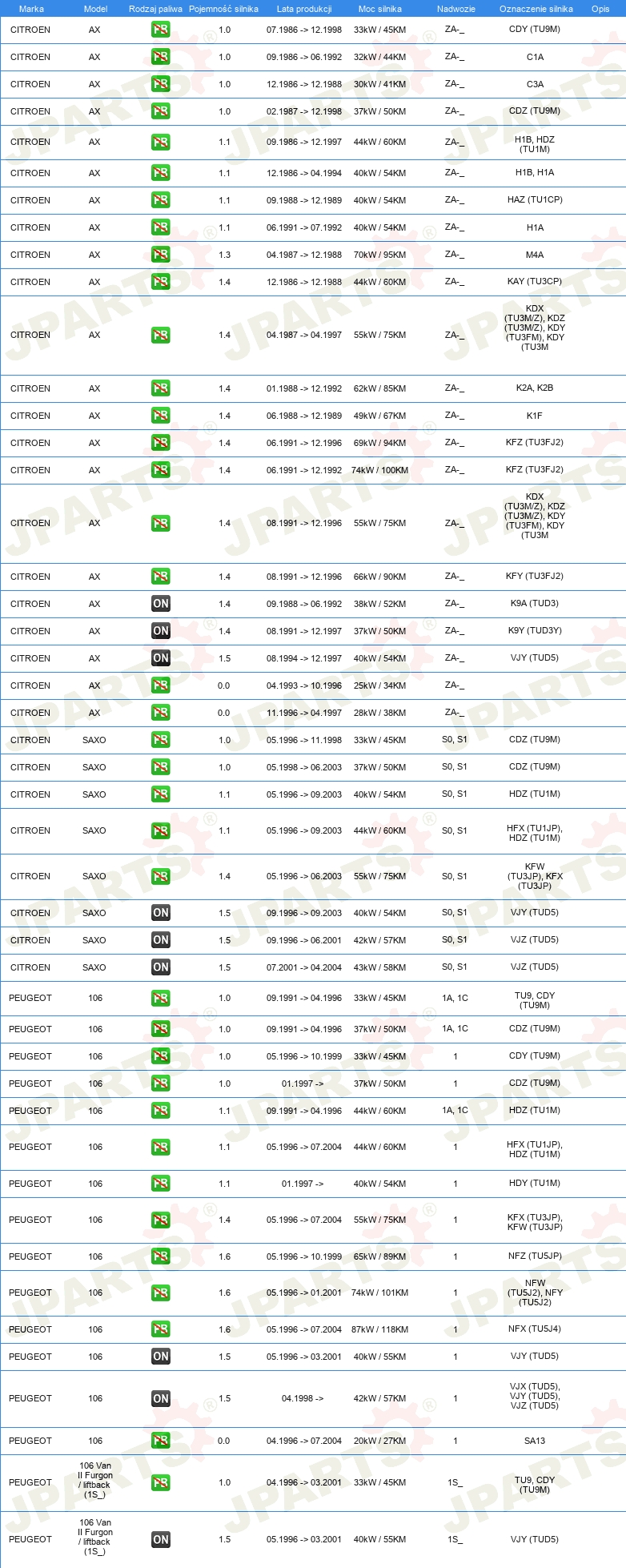Click the 05.1996 -> 11.1998 date cell
Image resolution: width=626 pixels, height=1568 pixels.
pyautogui.click(x=304, y=740)
